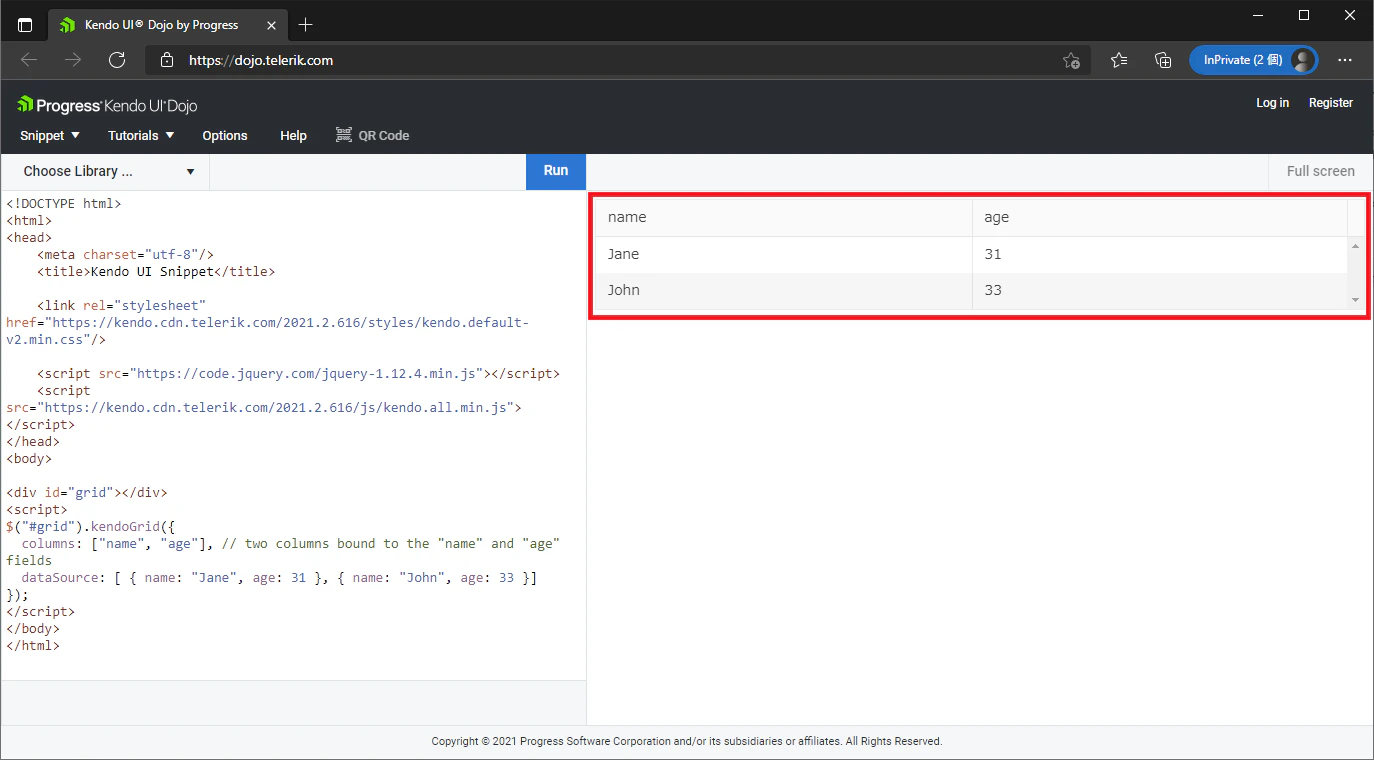1374x760 pixels.
Task: Open the Help menu item
Action: (x=293, y=135)
